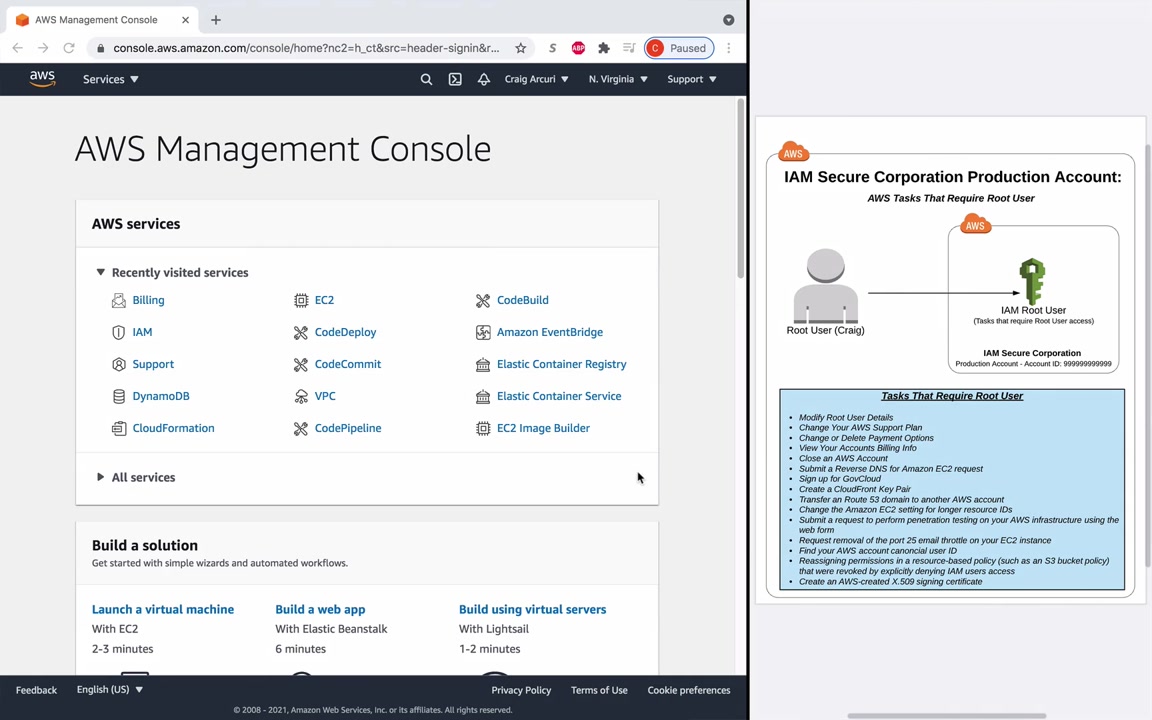Click the Elastic Container Service icon
The width and height of the screenshot is (1152, 720).
[483, 396]
